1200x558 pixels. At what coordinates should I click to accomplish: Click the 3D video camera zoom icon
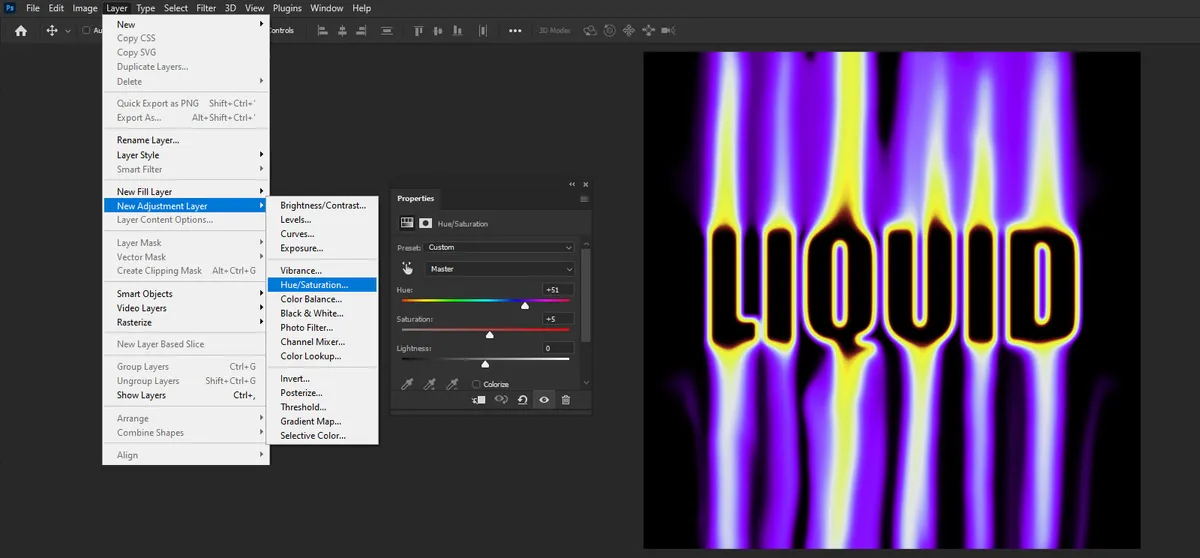(669, 31)
